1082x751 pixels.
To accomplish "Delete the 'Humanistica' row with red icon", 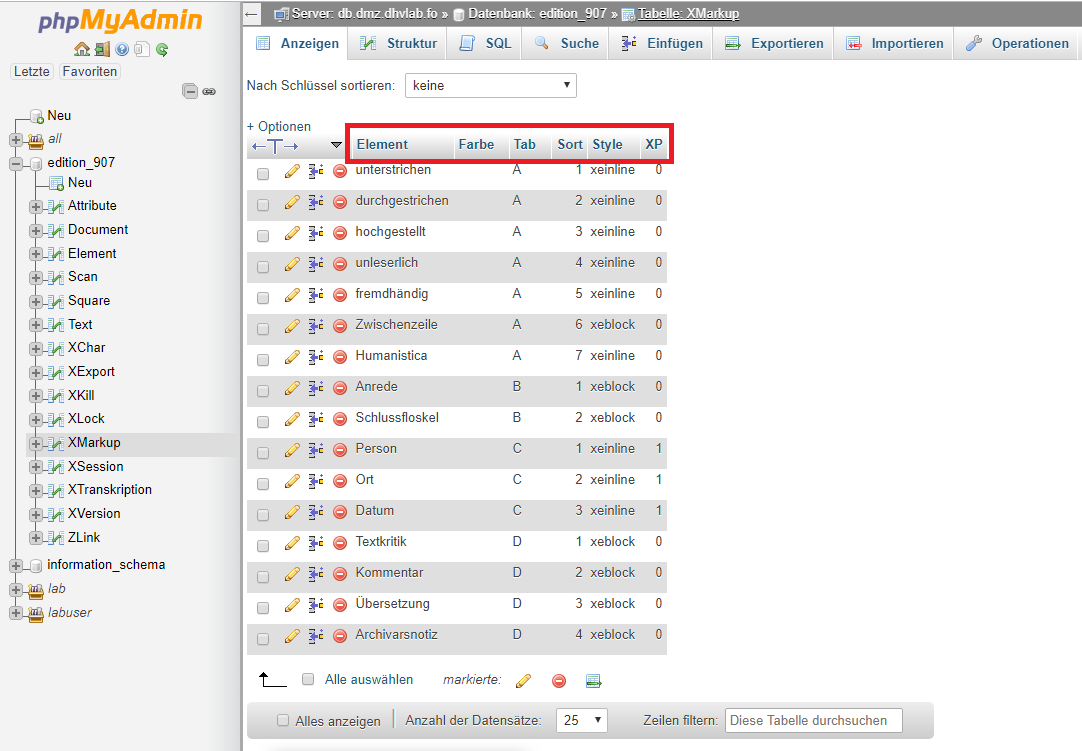I will tap(340, 357).
